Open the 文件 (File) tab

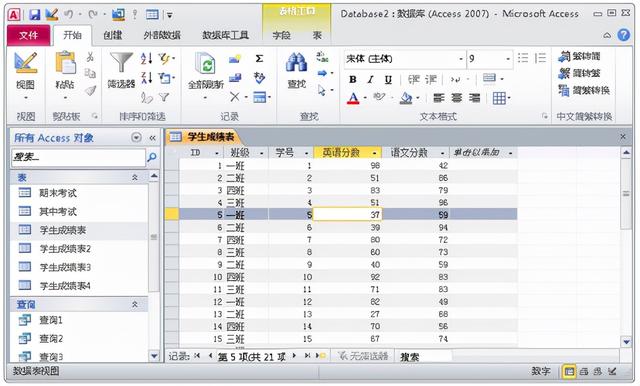(x=29, y=35)
